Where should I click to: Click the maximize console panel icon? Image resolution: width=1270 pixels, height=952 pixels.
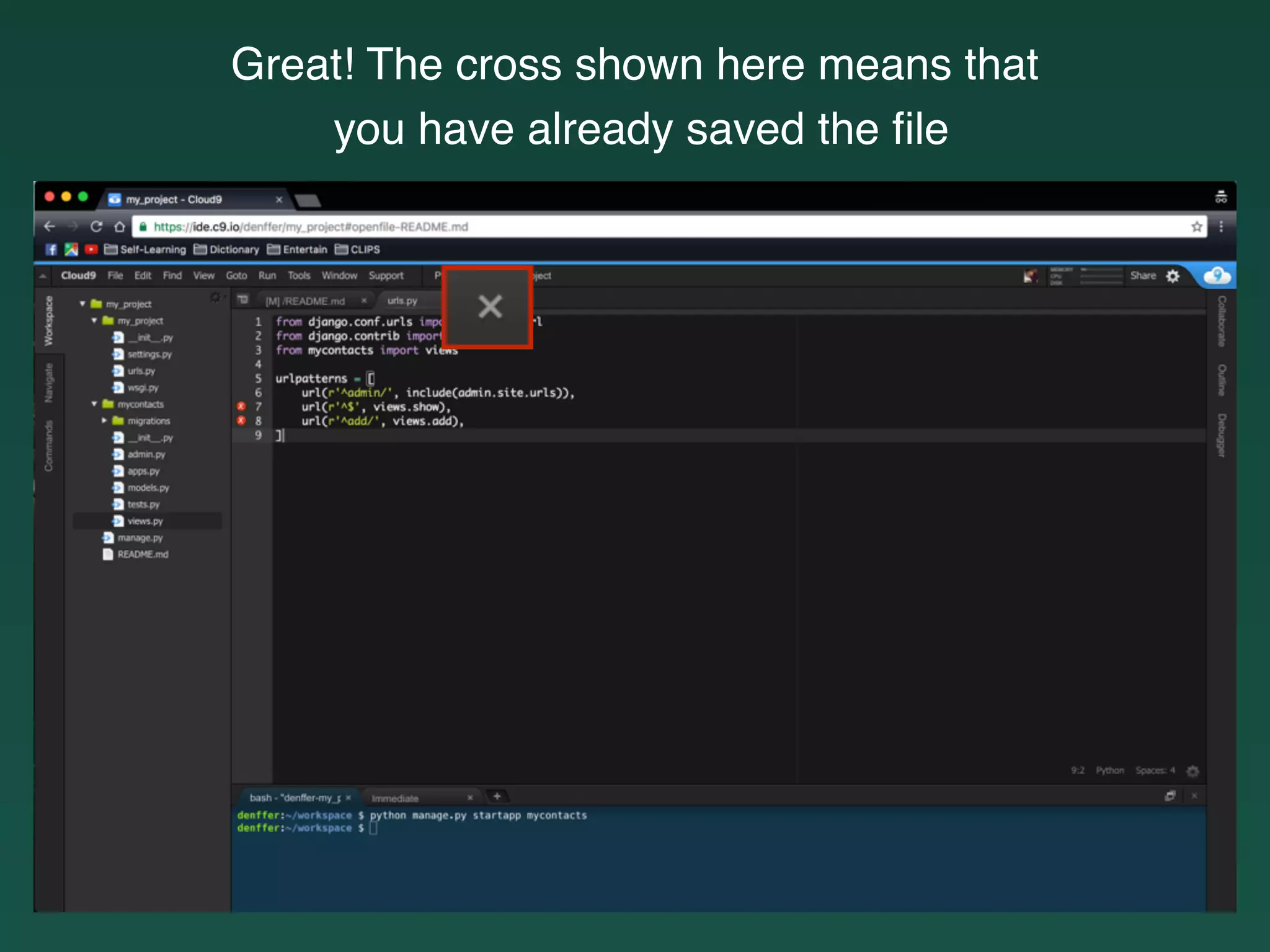click(x=1170, y=796)
